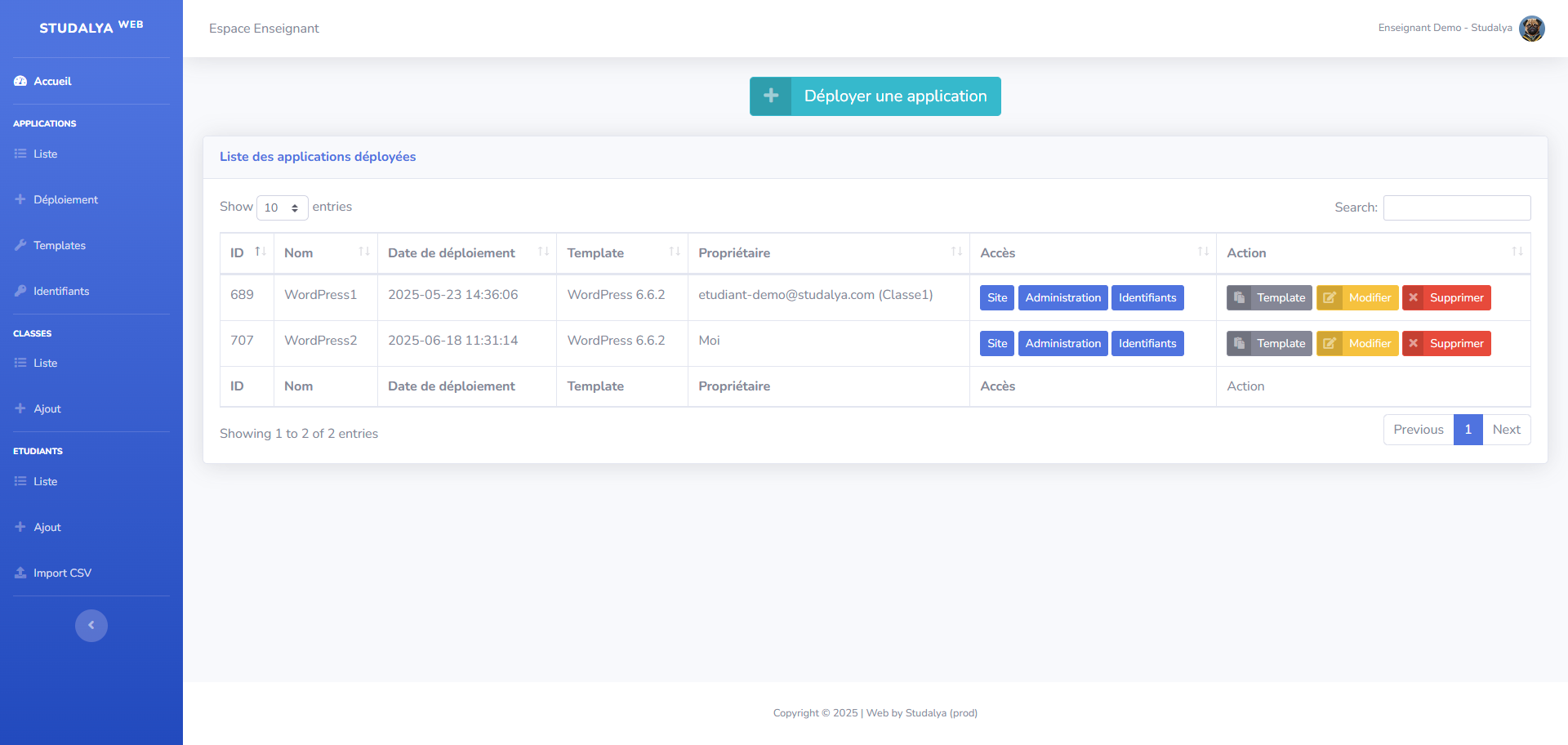Click the key icon beside Identifiants
Screen dimensions: 1568x745
(20, 291)
